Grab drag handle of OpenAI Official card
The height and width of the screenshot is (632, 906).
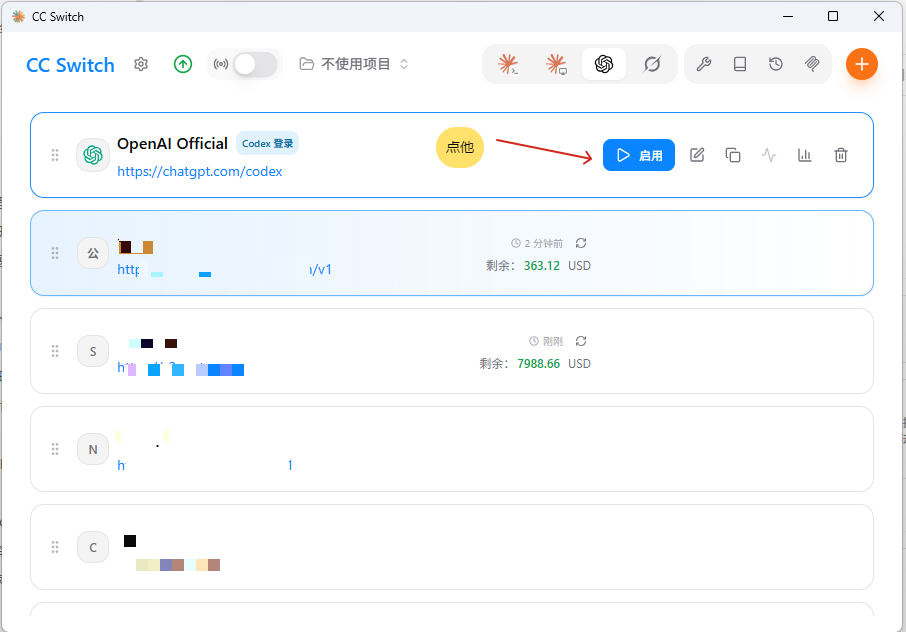pos(55,155)
